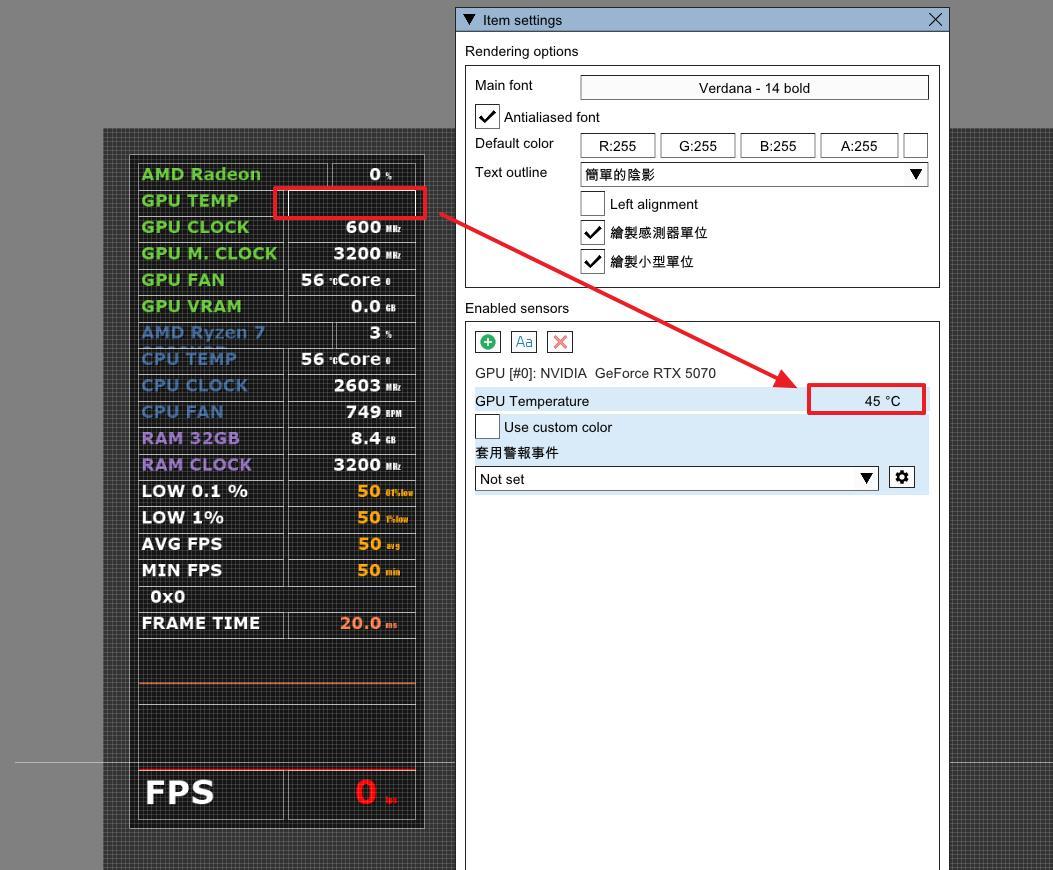Uncheck the 繪製小型單位 option

pyautogui.click(x=591, y=261)
